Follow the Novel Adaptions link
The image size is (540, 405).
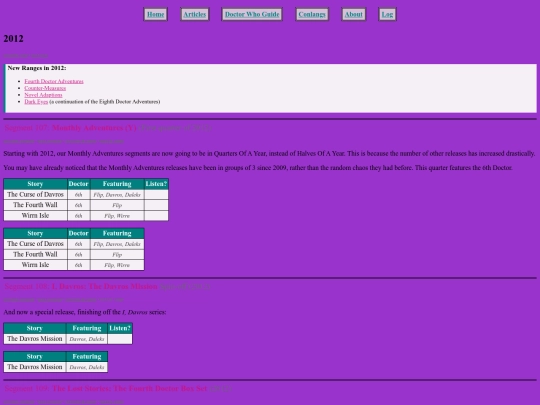click(x=43, y=95)
